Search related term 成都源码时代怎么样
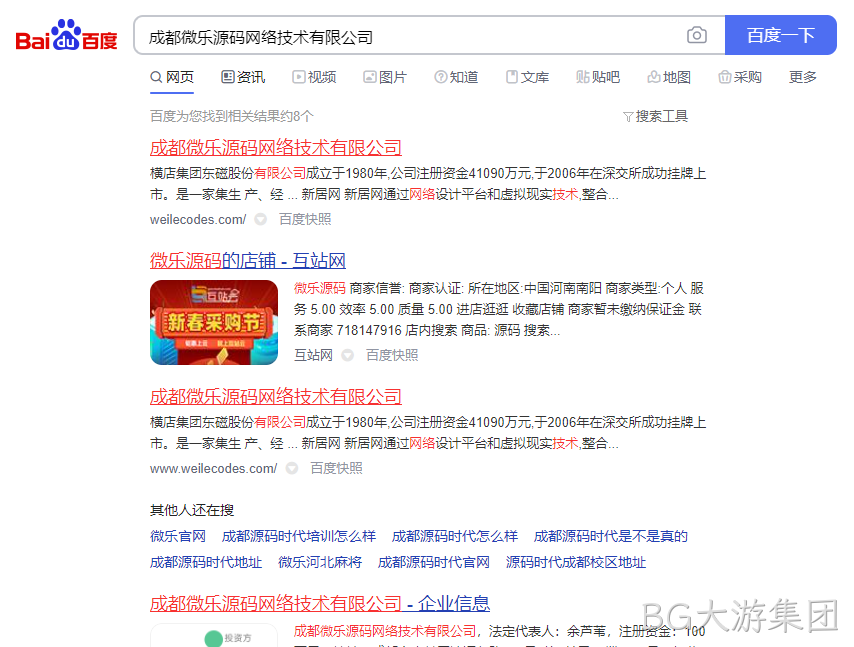The height and width of the screenshot is (647, 854). click(455, 536)
